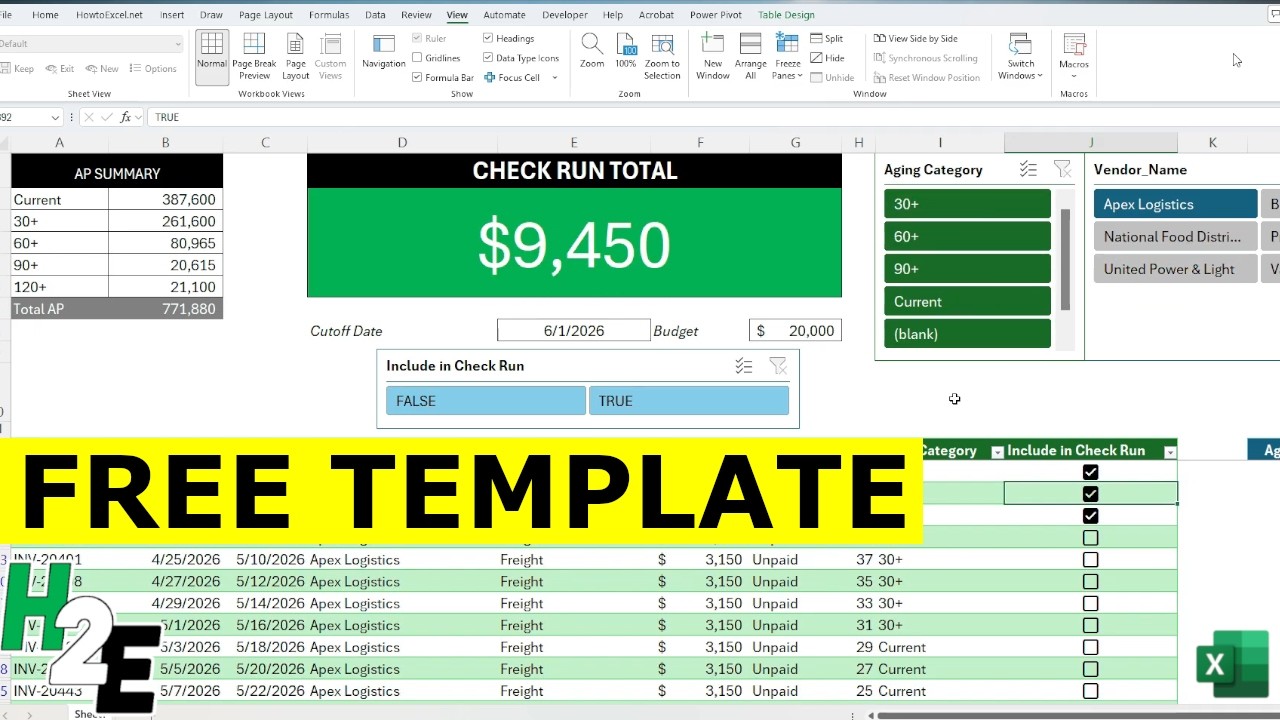
Task: Select the Cutoff Date cell 6/1/2026
Action: [573, 331]
